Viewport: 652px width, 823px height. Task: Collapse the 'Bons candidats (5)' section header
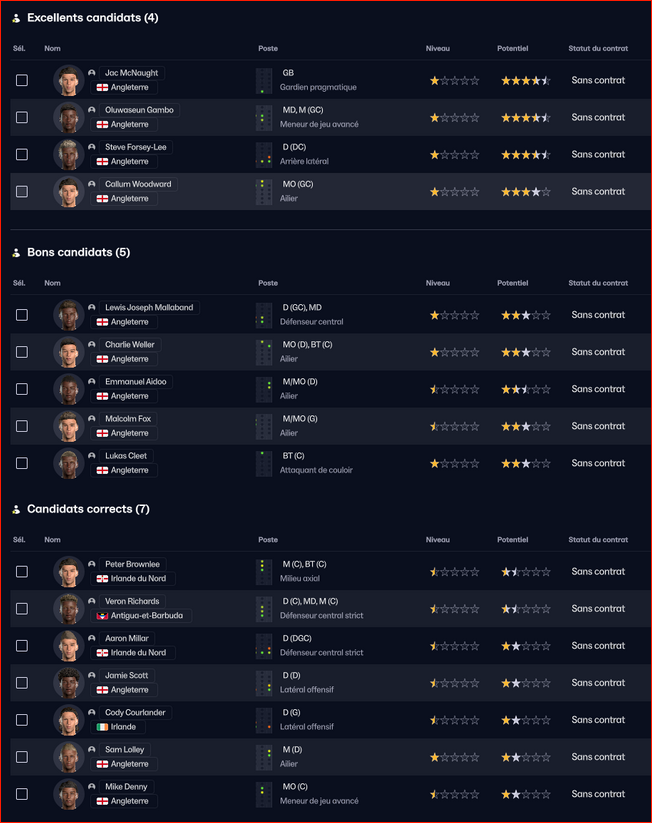pyautogui.click(x=78, y=252)
